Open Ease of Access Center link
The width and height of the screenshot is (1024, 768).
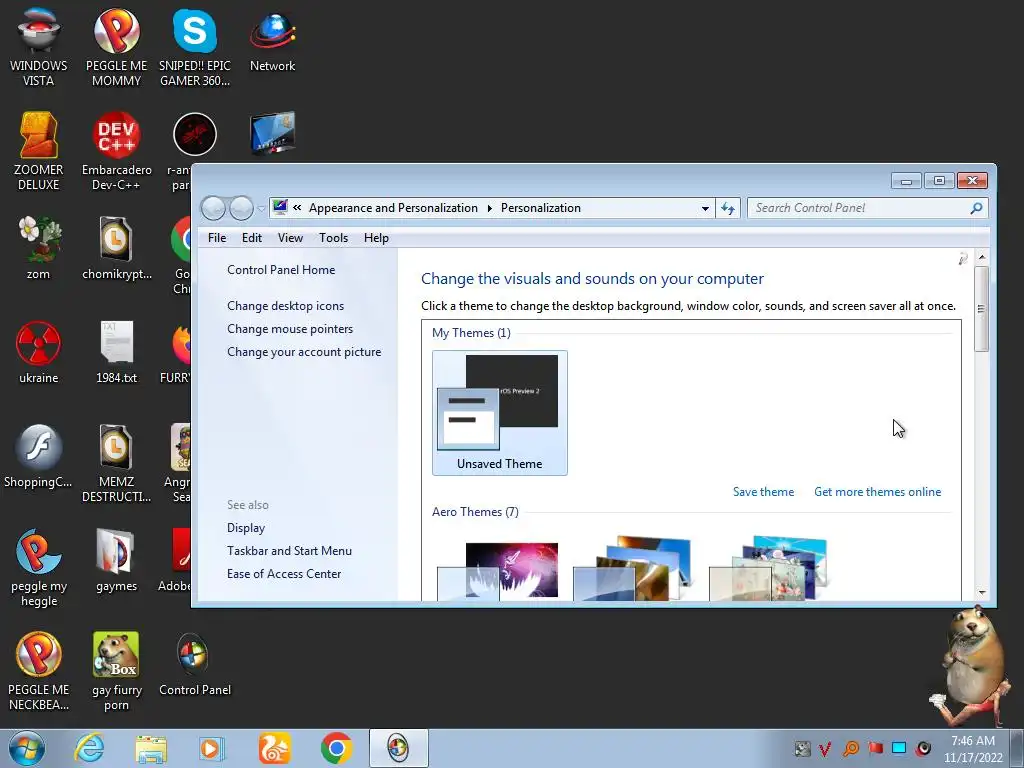point(283,573)
